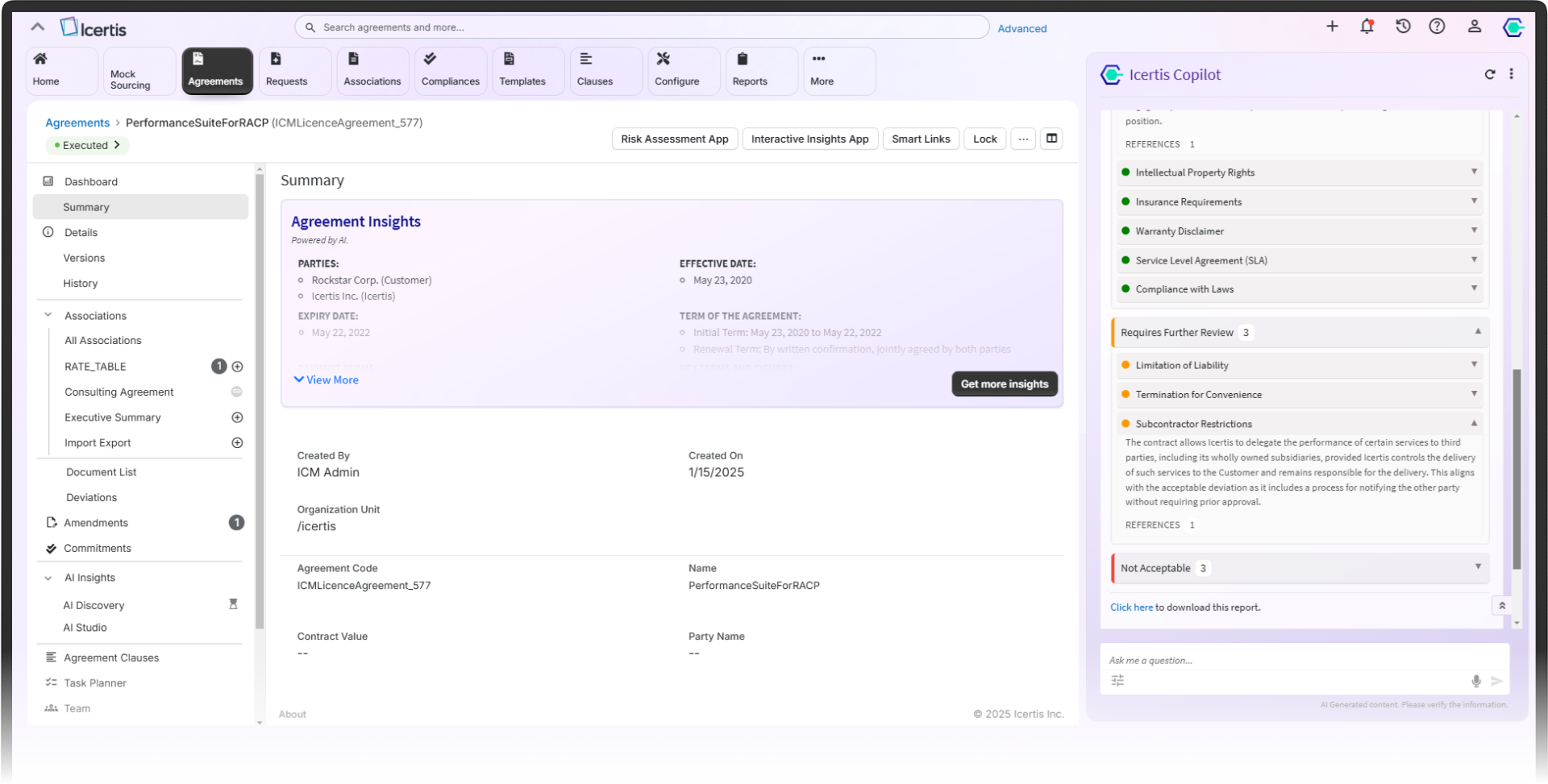This screenshot has height=784, width=1548.
Task: Click the split-view layout icon beside Lock
Action: coord(1051,139)
